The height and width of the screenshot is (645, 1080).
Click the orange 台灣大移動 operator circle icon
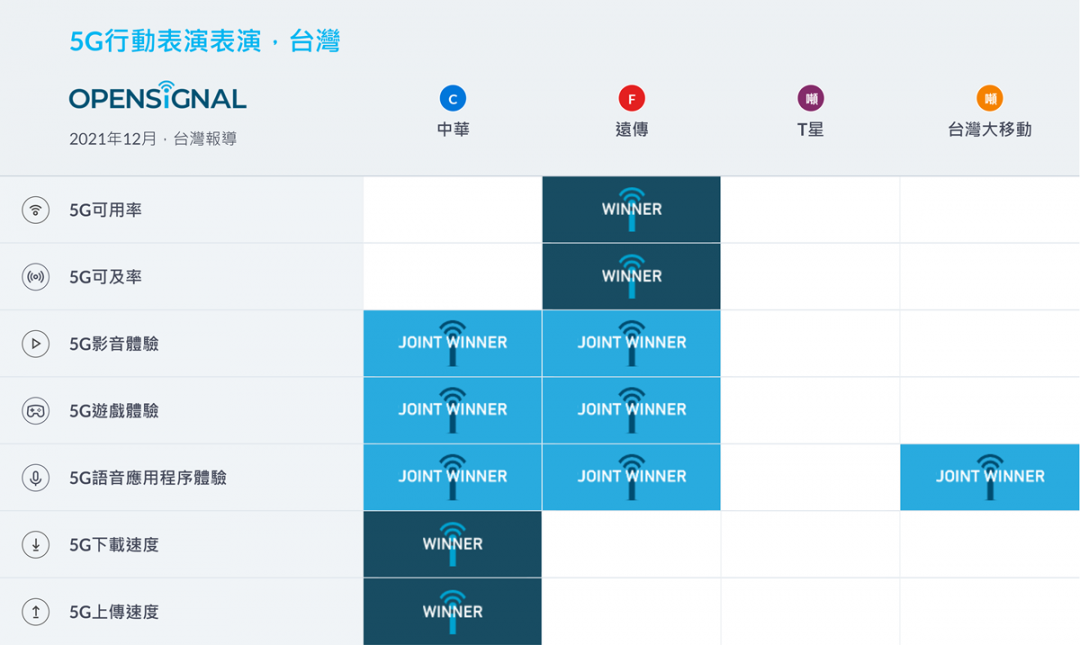click(x=989, y=98)
